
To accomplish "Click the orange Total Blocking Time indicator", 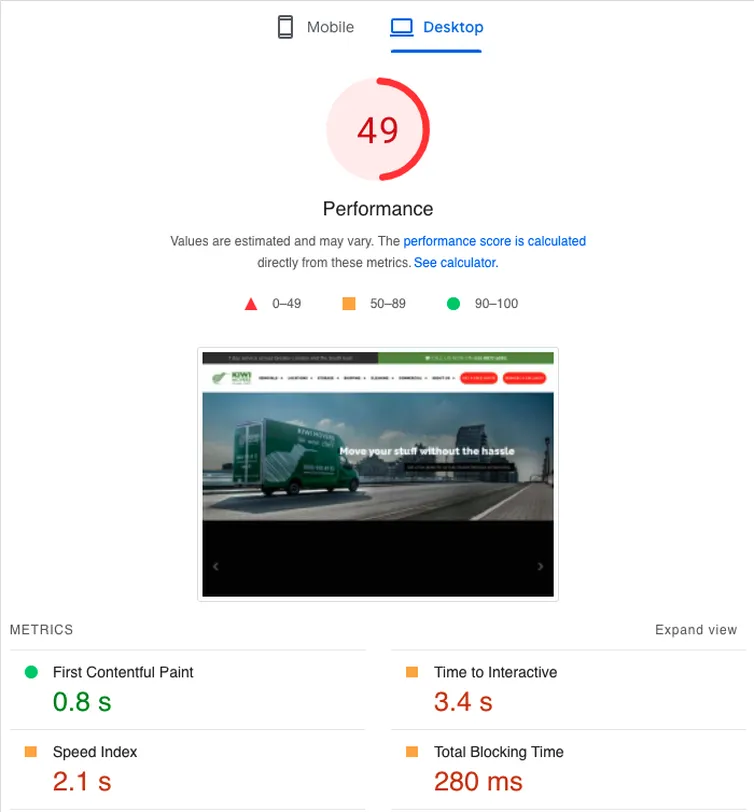I will click(x=412, y=751).
